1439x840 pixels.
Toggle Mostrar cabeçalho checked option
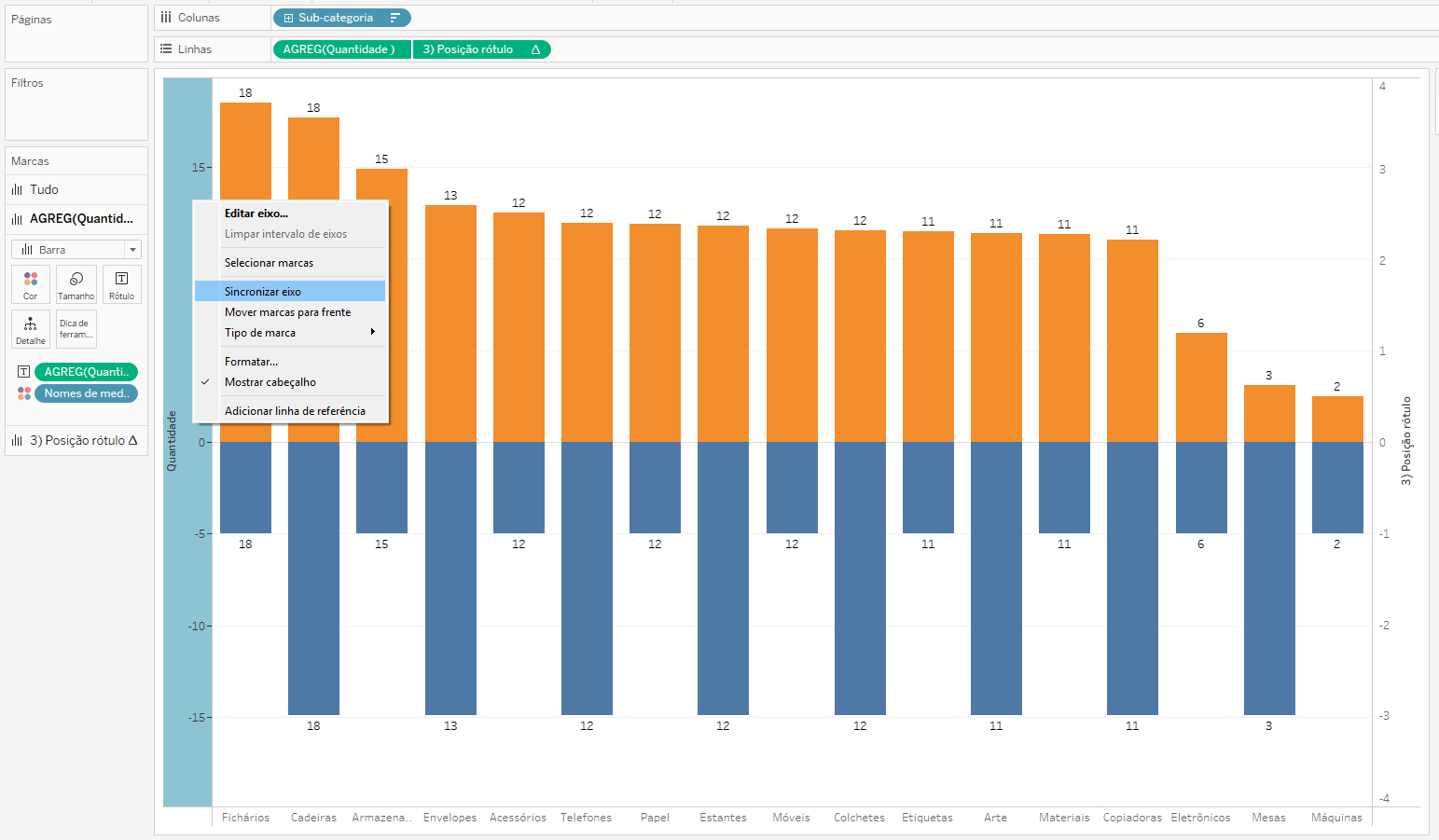270,382
